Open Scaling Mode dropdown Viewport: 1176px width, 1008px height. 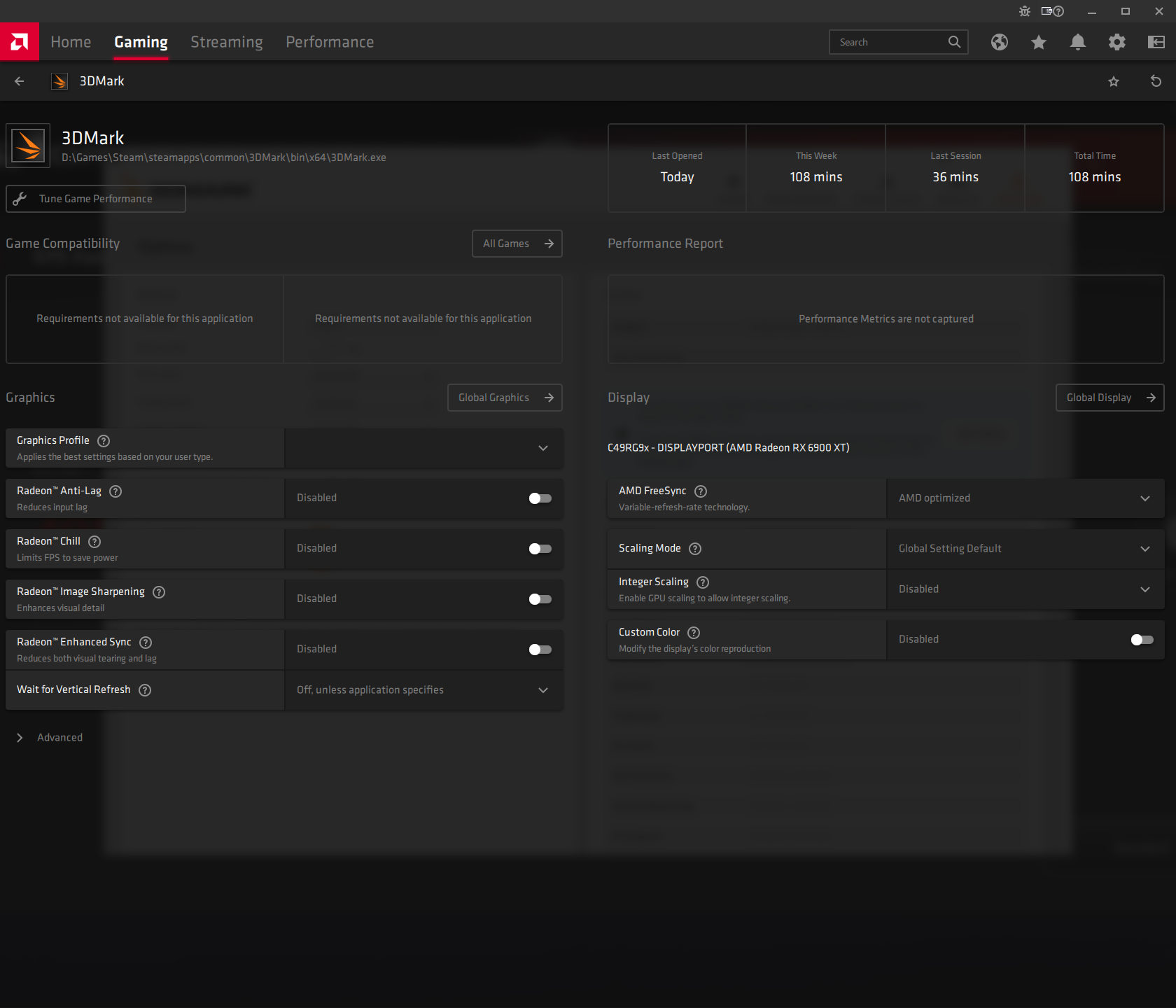(x=1025, y=549)
